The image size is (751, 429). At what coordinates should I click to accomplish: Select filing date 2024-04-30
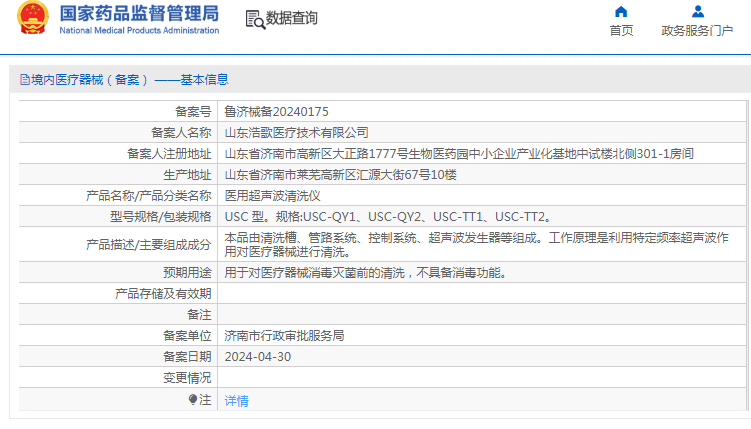(258, 357)
